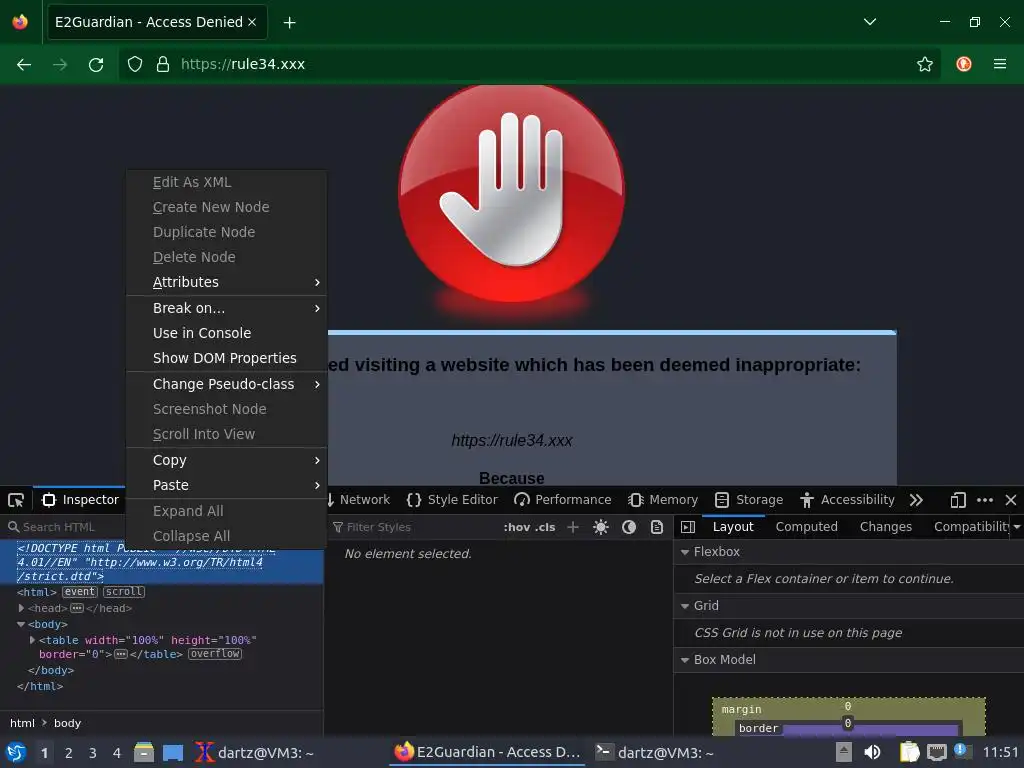The width and height of the screenshot is (1024, 768).
Task: Open the Style Editor panel
Action: tap(452, 500)
